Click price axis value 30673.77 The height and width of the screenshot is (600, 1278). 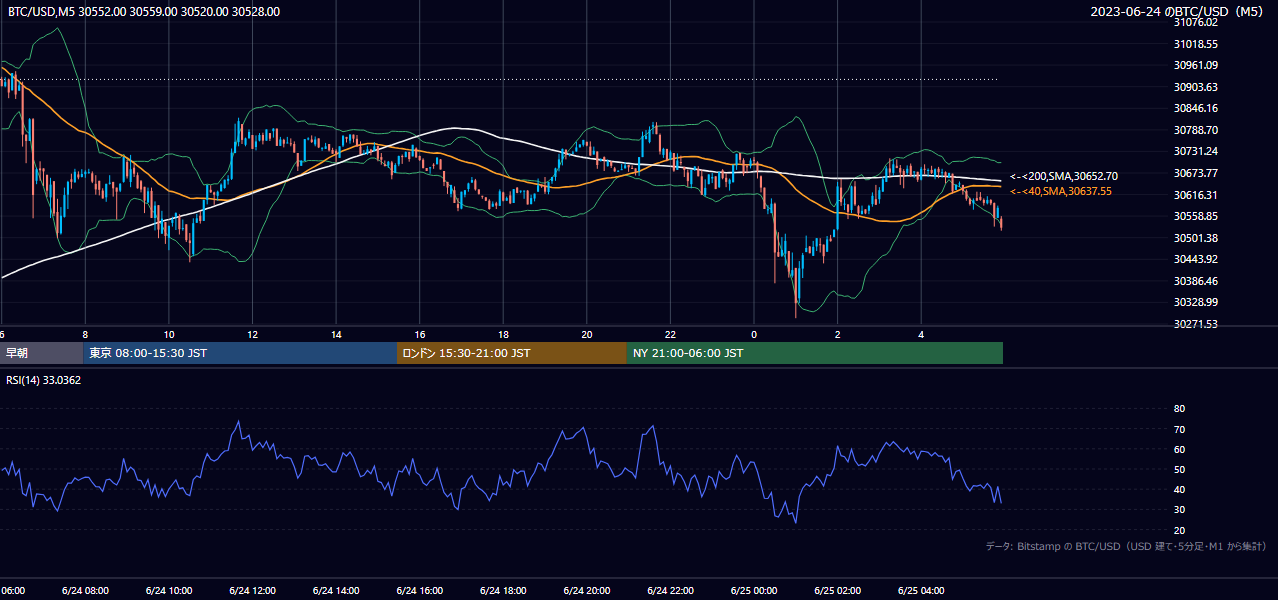coord(1195,173)
